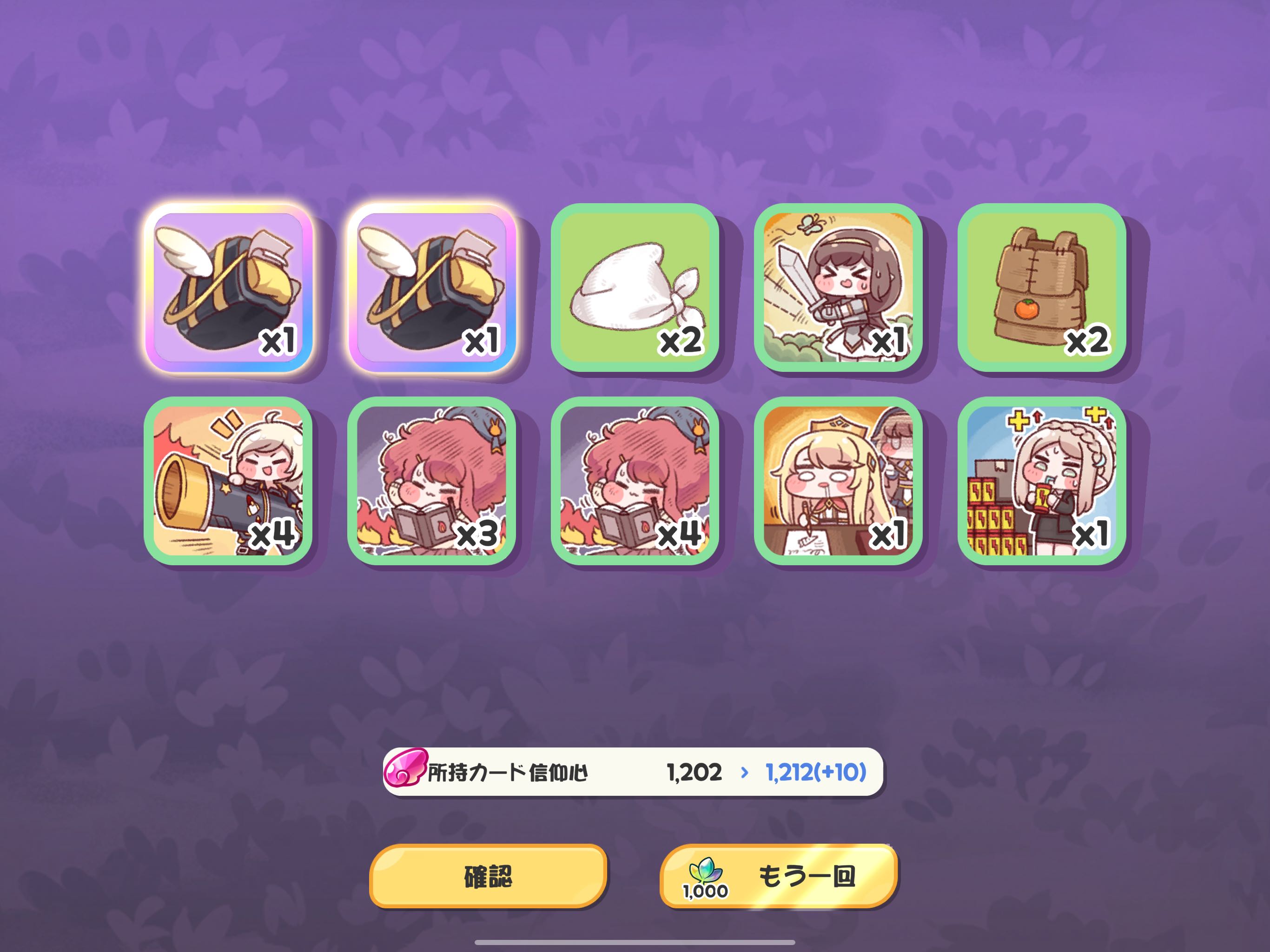
Task: Tap the brown backpack x2 item
Action: pyautogui.click(x=1041, y=288)
